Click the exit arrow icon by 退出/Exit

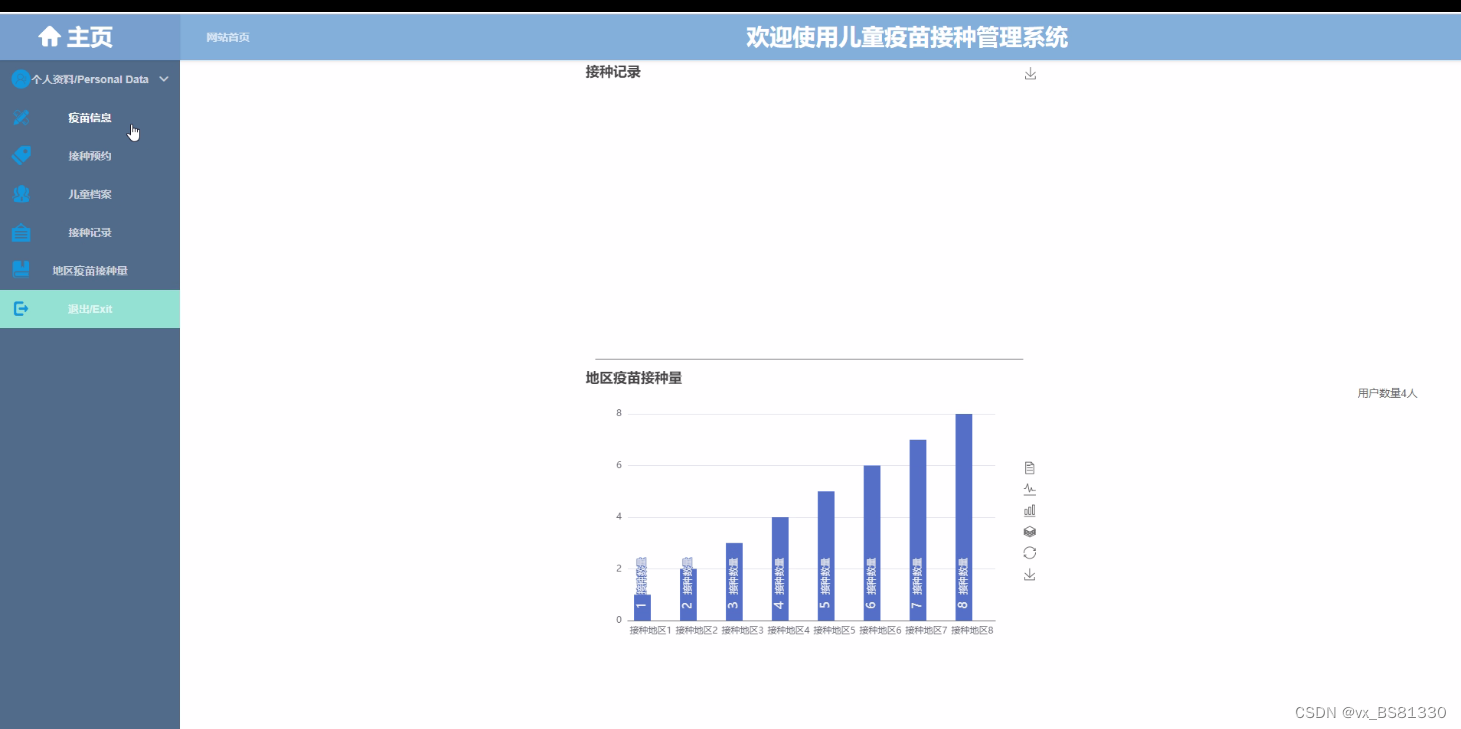tap(21, 309)
